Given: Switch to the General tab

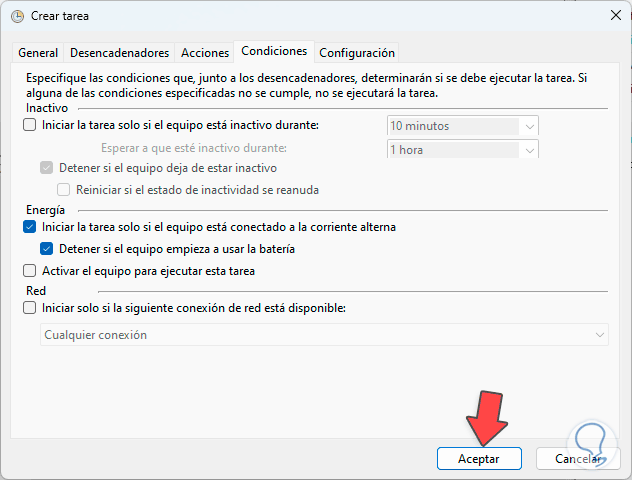Looking at the screenshot, I should click(x=38, y=53).
